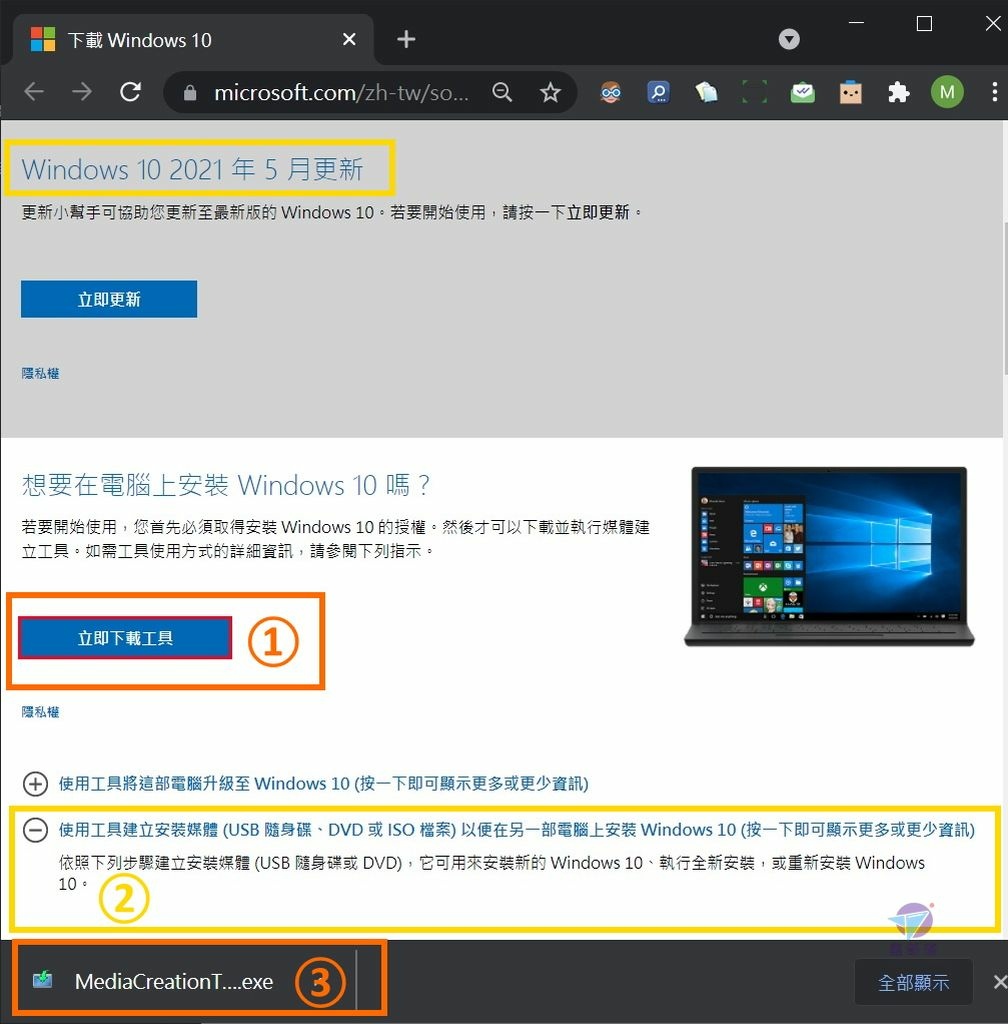Bookmark this page with the star icon
The height and width of the screenshot is (1024, 1008).
point(550,92)
